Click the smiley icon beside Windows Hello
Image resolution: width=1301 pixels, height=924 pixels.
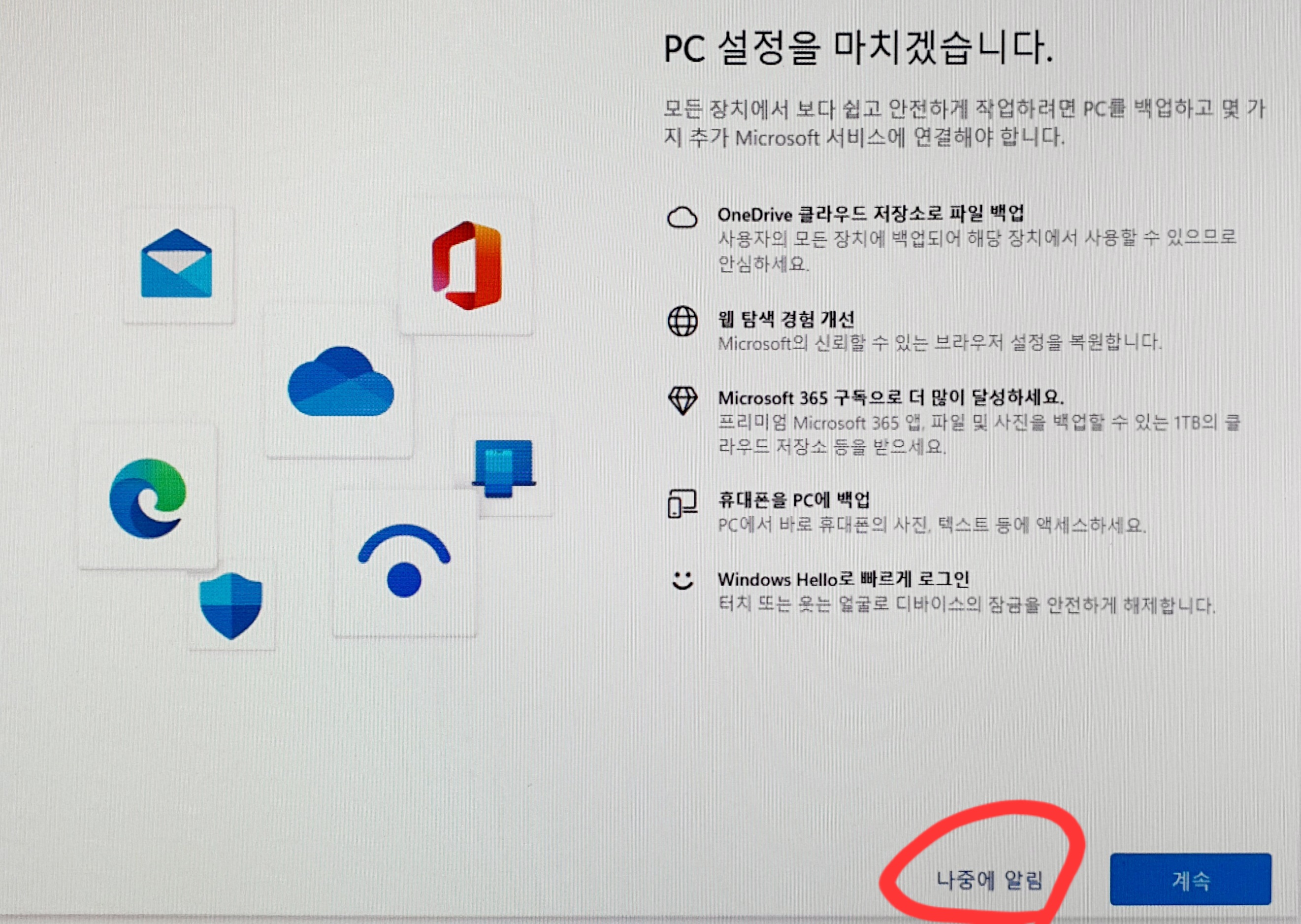(682, 581)
